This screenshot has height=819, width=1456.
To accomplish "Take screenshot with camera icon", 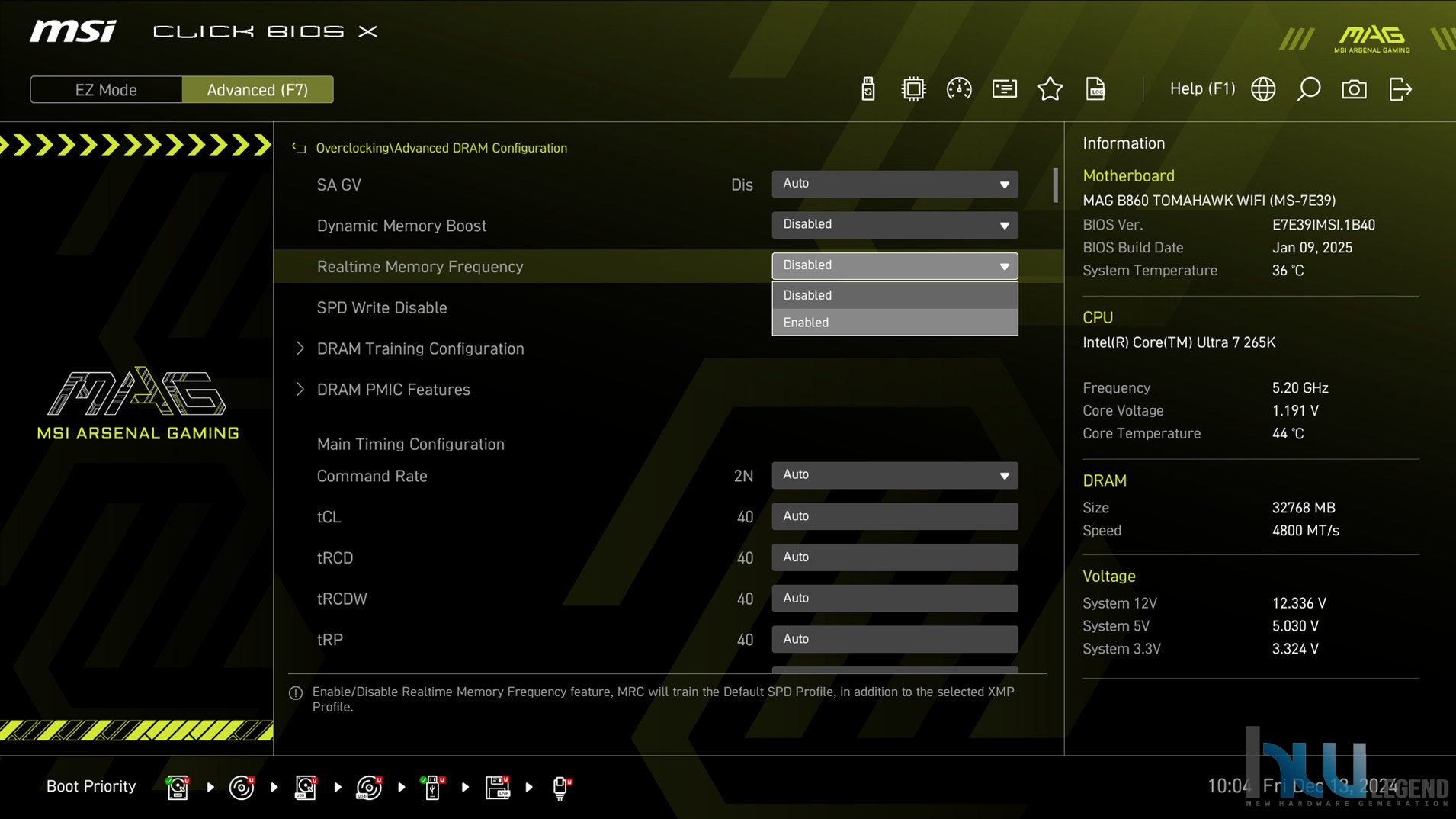I will pyautogui.click(x=1354, y=89).
